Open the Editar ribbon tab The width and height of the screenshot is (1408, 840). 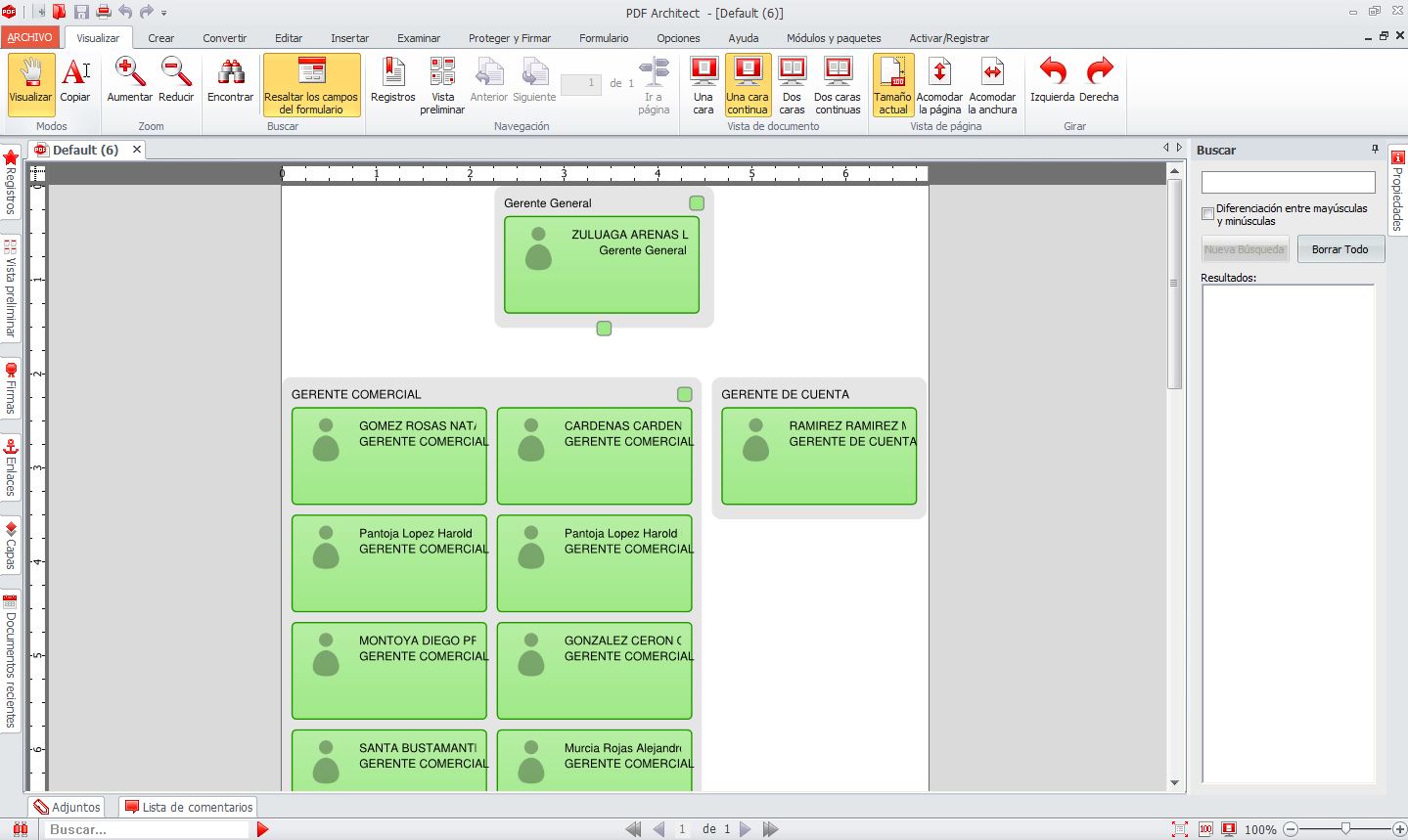[x=289, y=38]
